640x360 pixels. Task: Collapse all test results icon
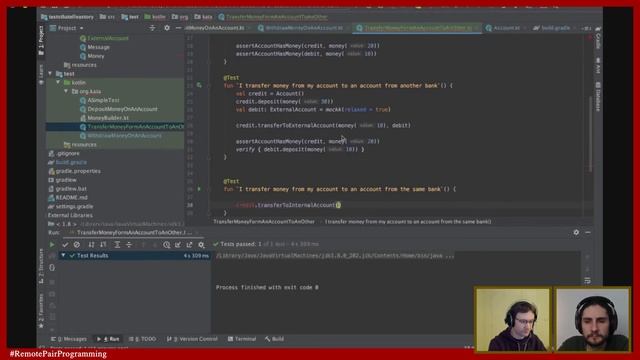pos(129,244)
